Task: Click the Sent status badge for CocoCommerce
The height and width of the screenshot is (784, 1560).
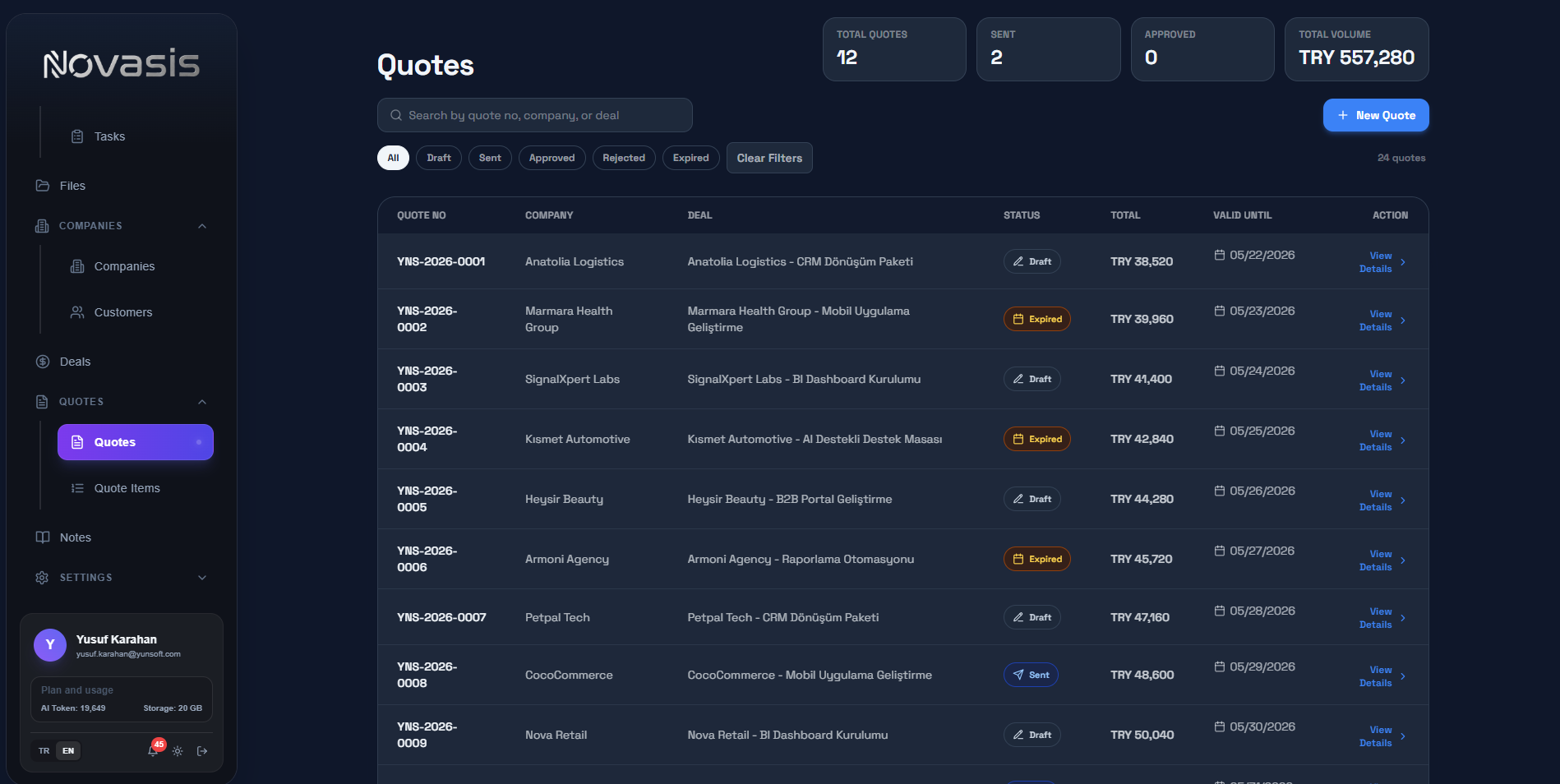Action: [1032, 675]
